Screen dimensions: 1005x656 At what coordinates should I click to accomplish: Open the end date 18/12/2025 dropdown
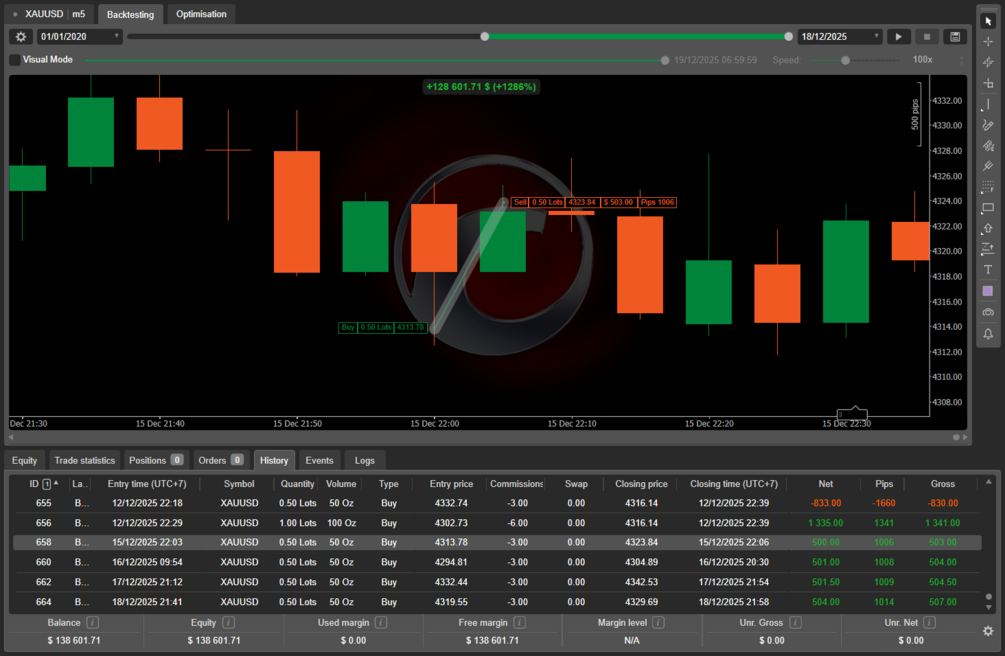(840, 37)
